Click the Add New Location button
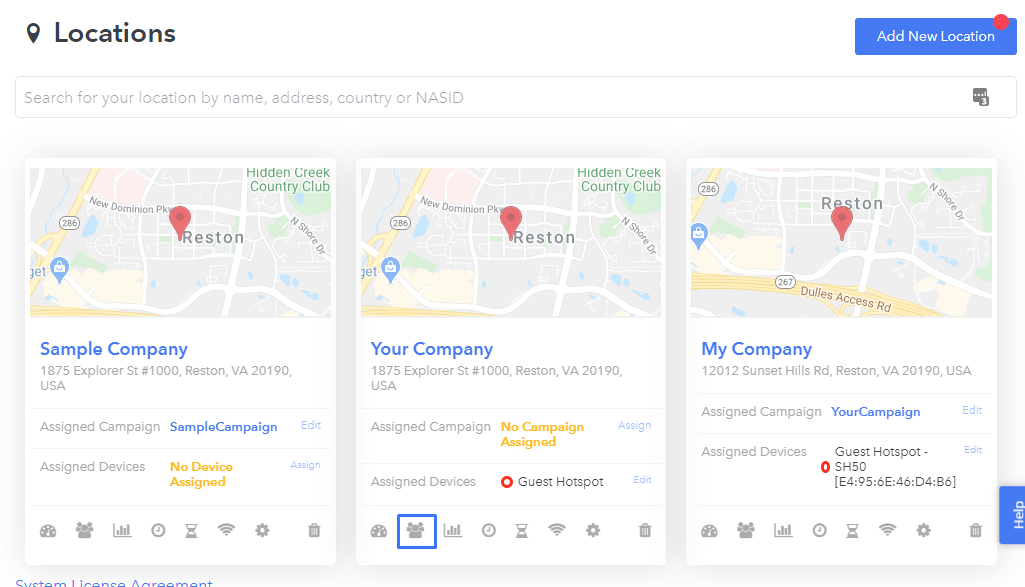The height and width of the screenshot is (587, 1025). (x=935, y=36)
